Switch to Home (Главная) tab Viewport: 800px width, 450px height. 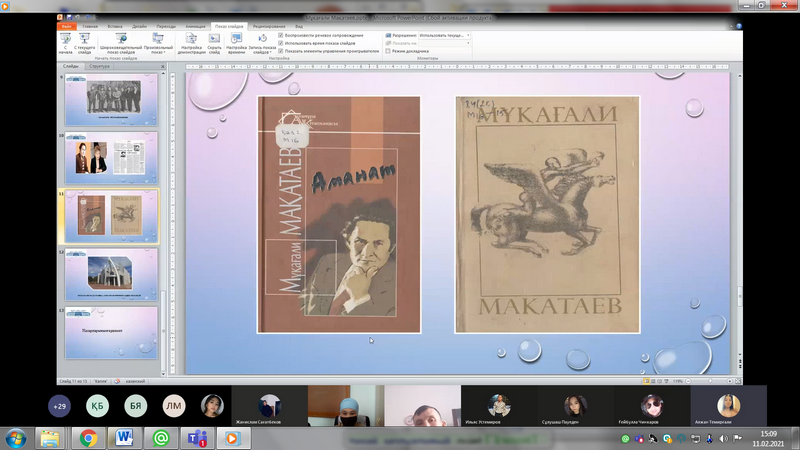[x=90, y=26]
